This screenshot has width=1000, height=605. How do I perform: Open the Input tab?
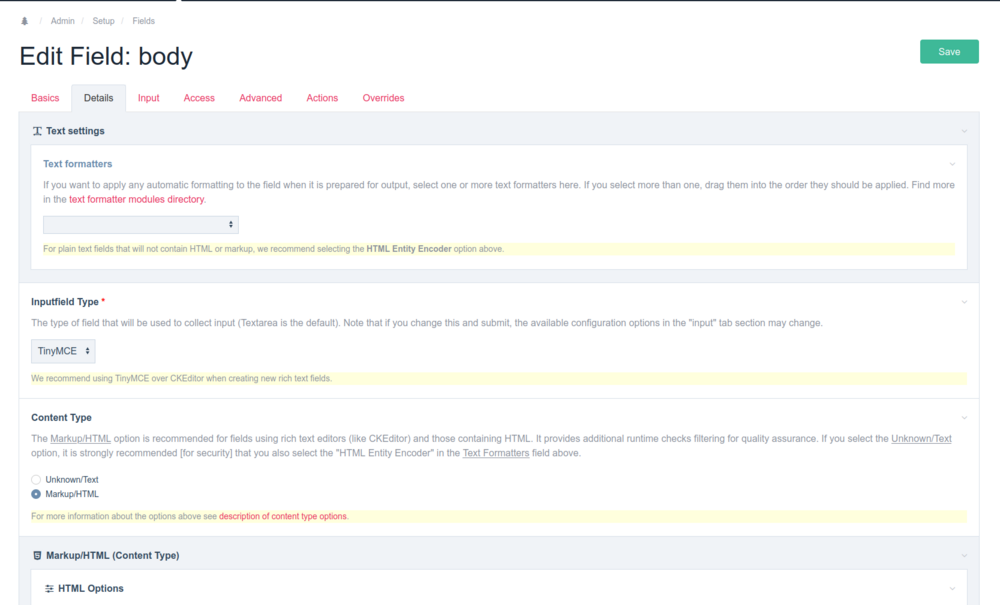[148, 97]
